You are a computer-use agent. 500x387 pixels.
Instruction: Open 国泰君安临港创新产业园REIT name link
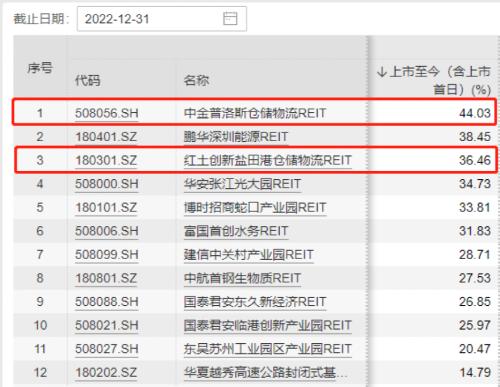[x=268, y=325]
